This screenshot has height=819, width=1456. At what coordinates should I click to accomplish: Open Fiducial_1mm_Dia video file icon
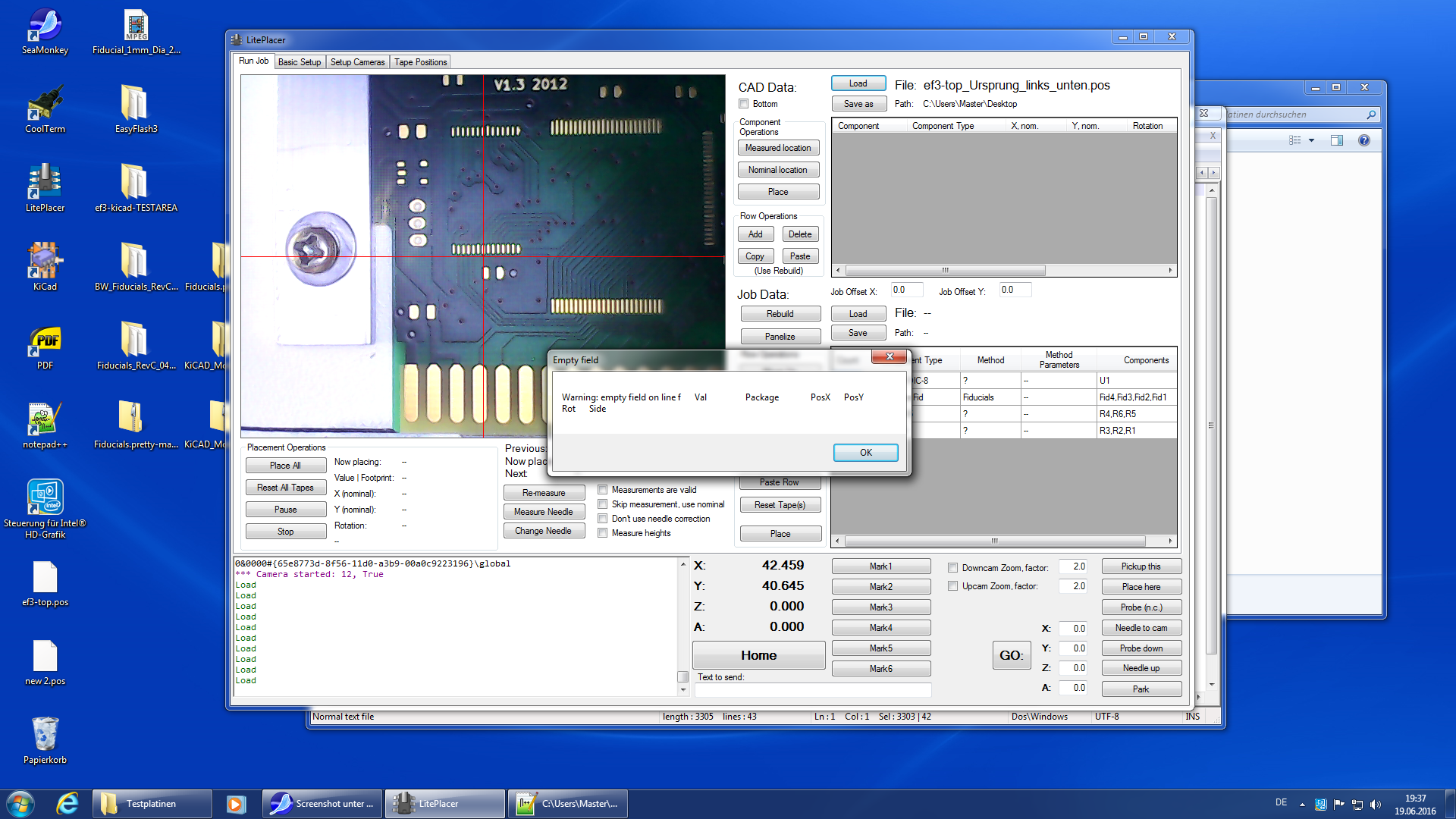pyautogui.click(x=136, y=32)
